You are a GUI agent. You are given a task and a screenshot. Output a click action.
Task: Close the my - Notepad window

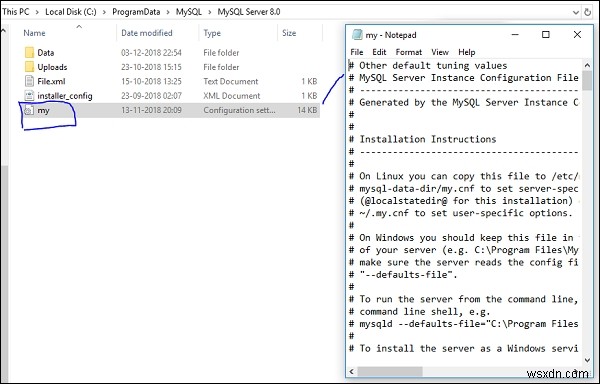[x=577, y=35]
